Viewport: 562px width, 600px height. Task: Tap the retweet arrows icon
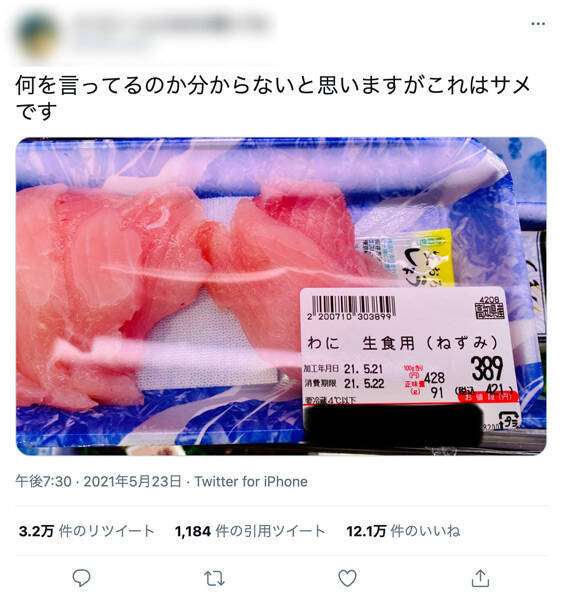[x=214, y=578]
